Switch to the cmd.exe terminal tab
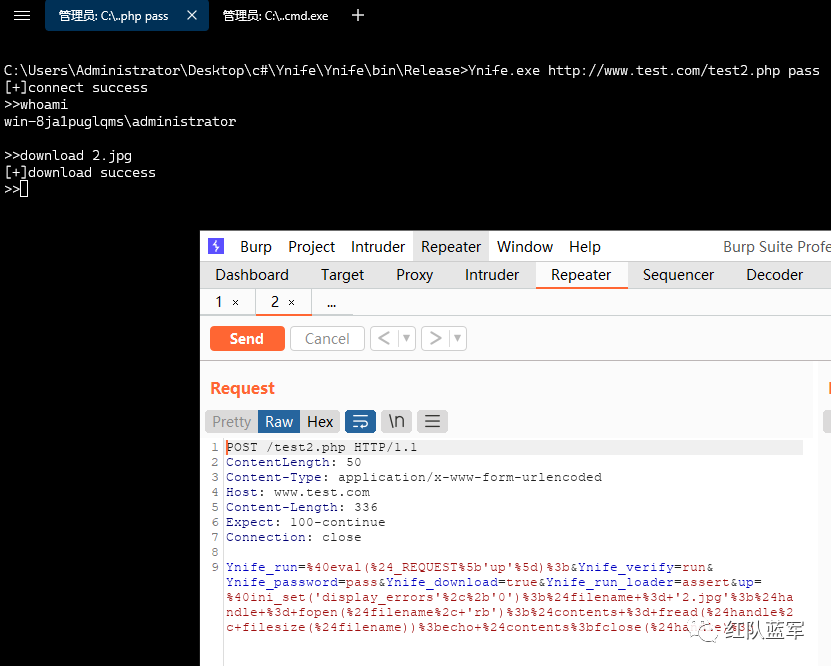This screenshot has height=666, width=831. click(275, 16)
